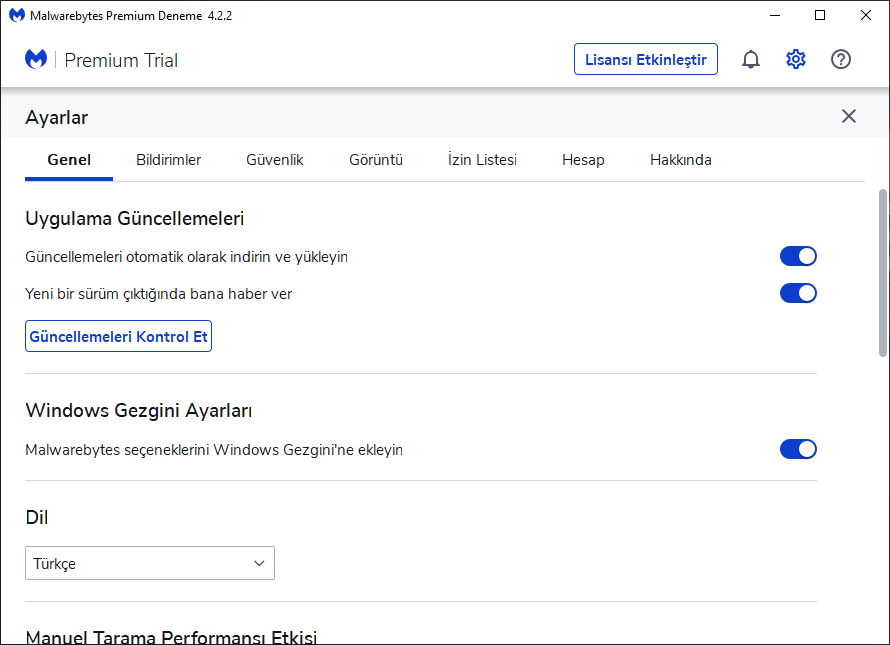Click the Dil section heading
The width and height of the screenshot is (890, 645).
pos(37,517)
